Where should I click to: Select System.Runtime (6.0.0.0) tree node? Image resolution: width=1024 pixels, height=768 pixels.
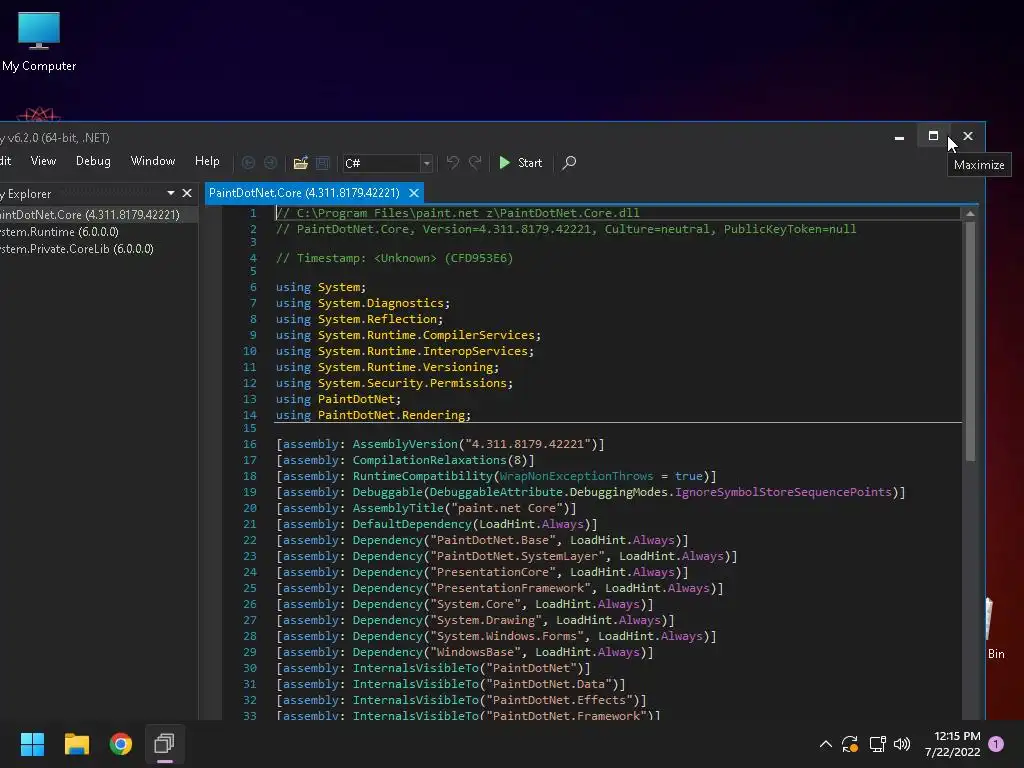point(59,232)
